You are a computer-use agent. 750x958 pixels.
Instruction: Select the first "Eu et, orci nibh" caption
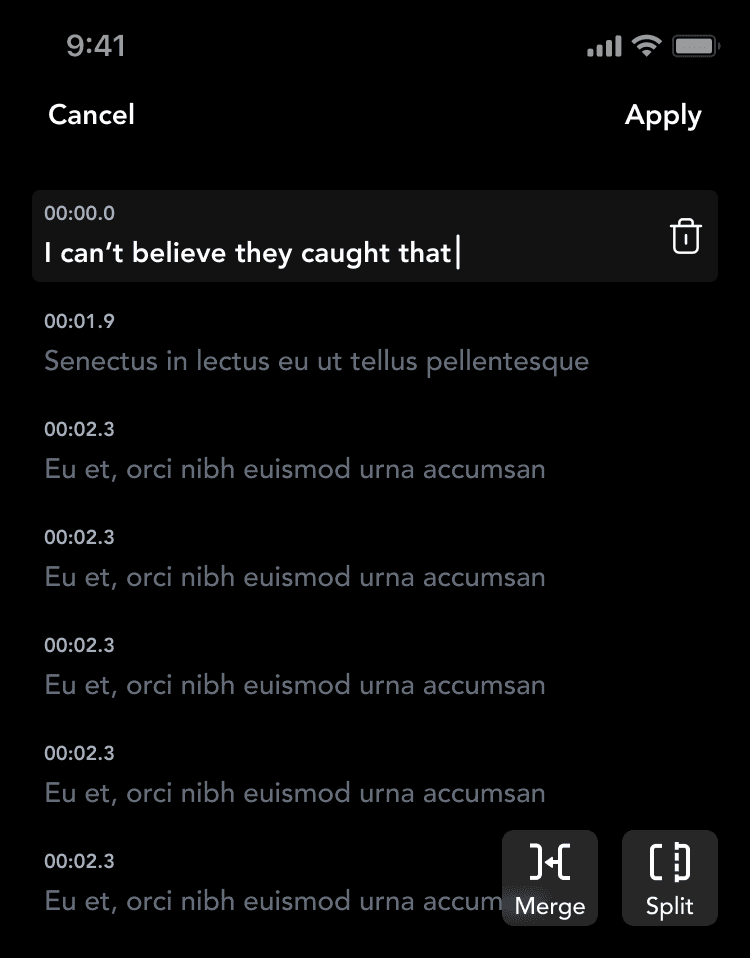coord(295,469)
